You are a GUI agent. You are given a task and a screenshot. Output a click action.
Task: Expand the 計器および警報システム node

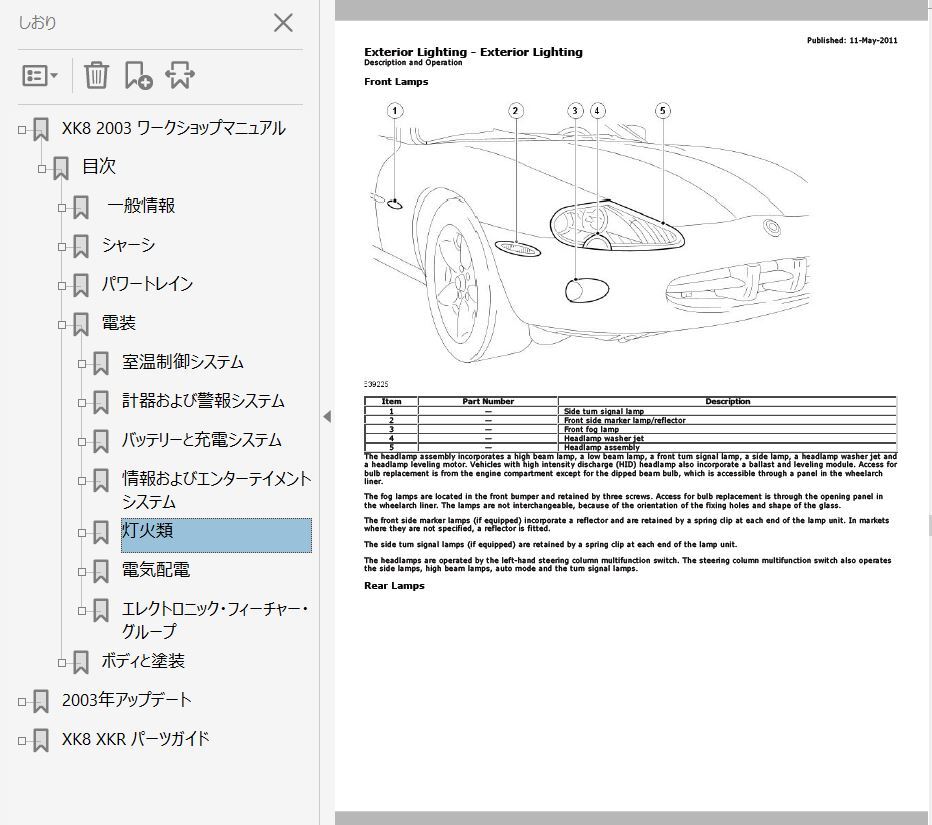click(82, 403)
